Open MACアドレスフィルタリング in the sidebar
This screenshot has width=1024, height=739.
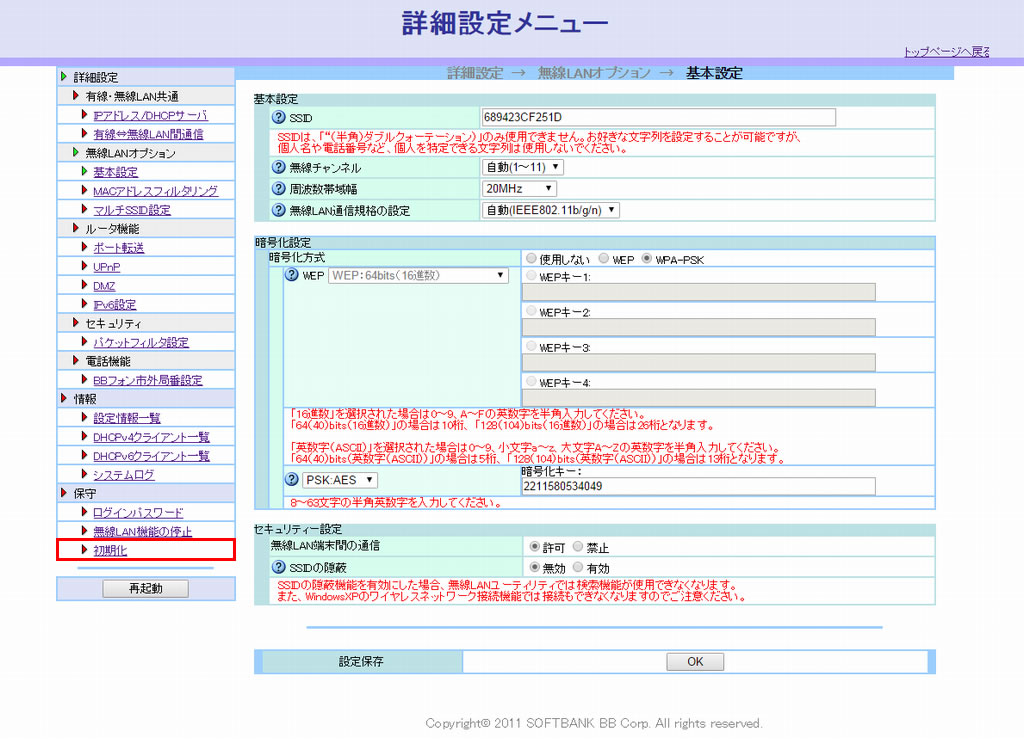point(155,191)
